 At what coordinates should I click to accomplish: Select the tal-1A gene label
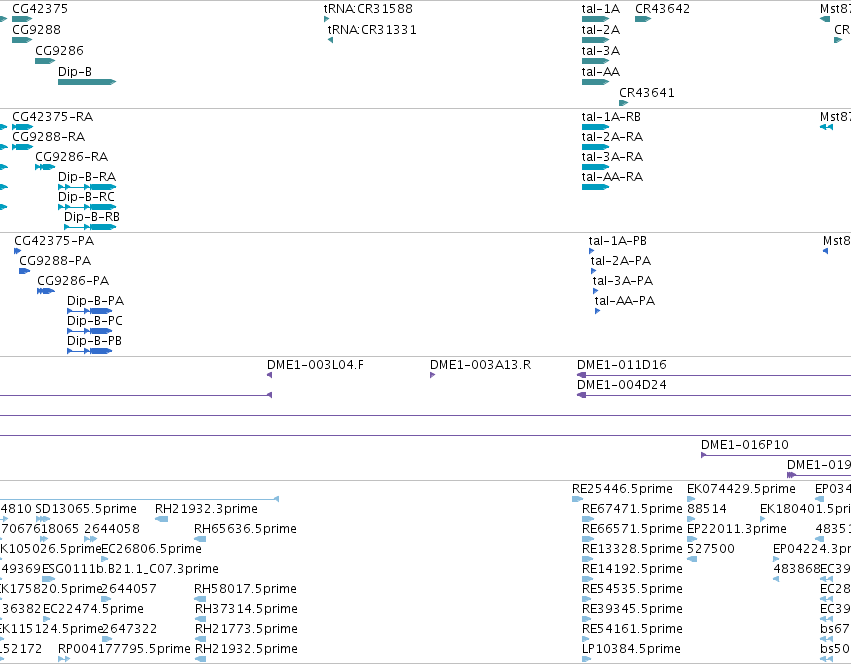pos(600,9)
